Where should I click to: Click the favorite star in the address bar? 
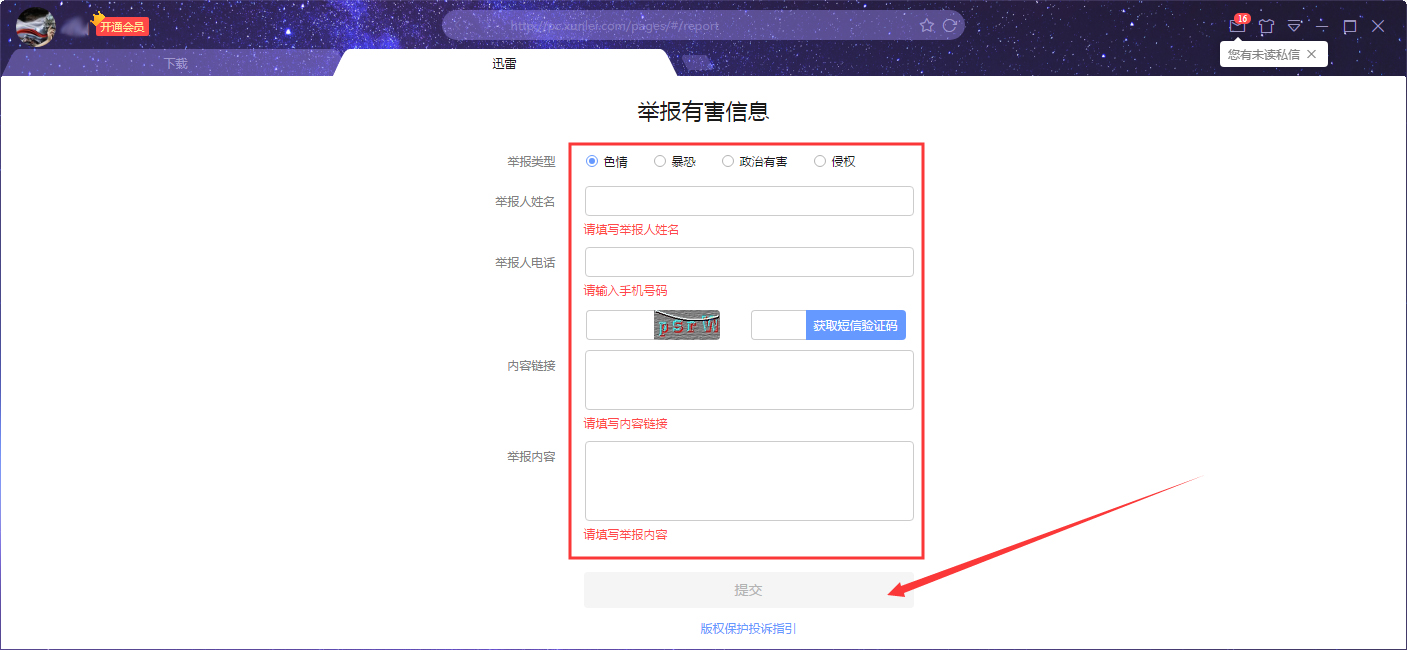click(x=926, y=25)
